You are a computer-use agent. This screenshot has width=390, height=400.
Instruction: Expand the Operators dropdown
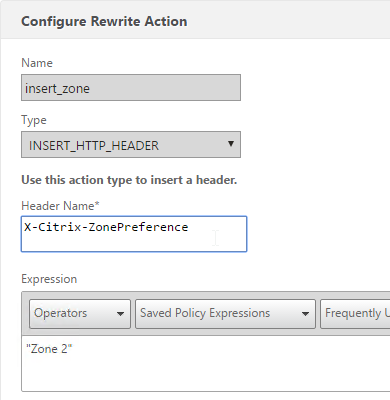80,314
